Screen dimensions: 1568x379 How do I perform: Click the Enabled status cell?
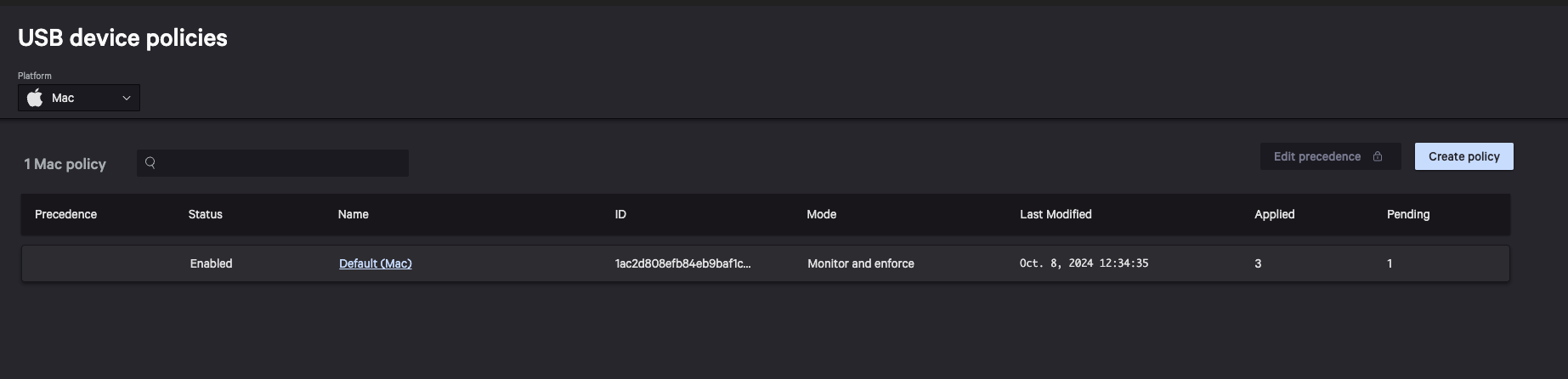pyautogui.click(x=211, y=263)
